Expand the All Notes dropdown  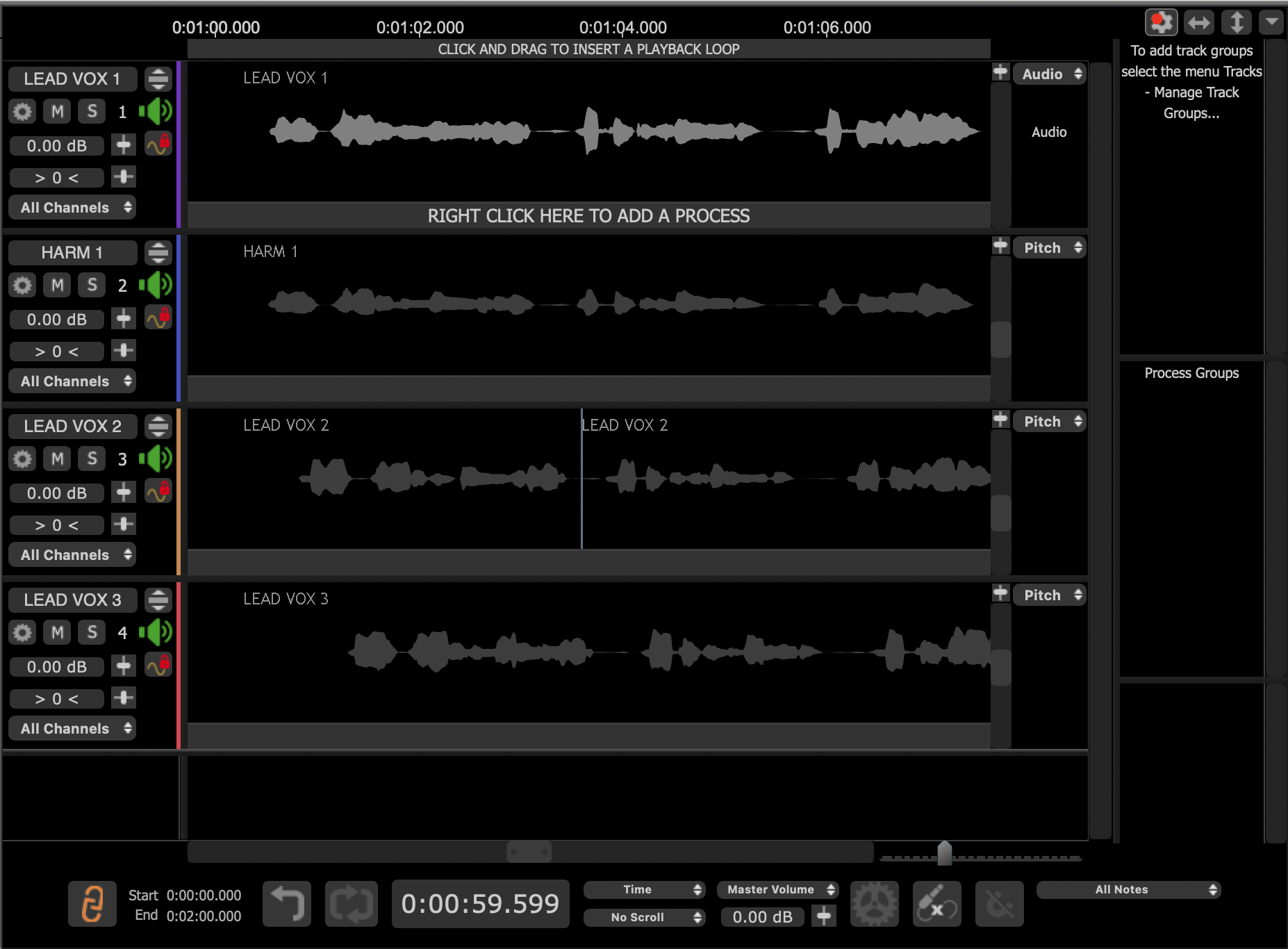point(1128,889)
